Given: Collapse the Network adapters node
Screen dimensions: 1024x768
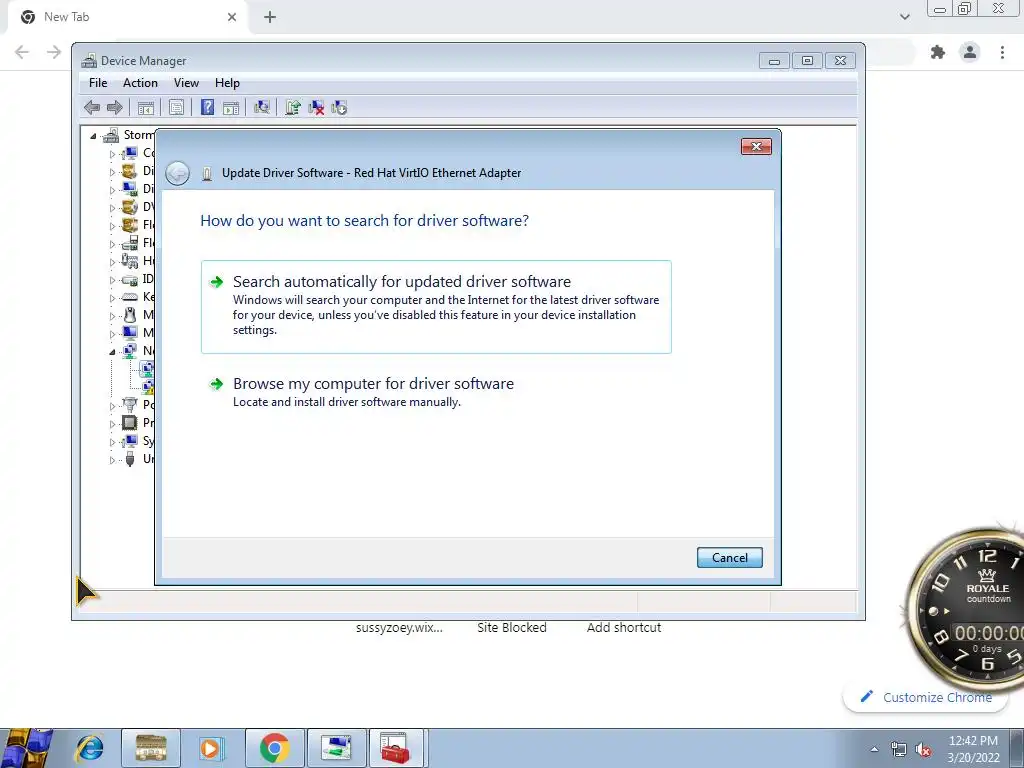Looking at the screenshot, I should click(x=112, y=352).
